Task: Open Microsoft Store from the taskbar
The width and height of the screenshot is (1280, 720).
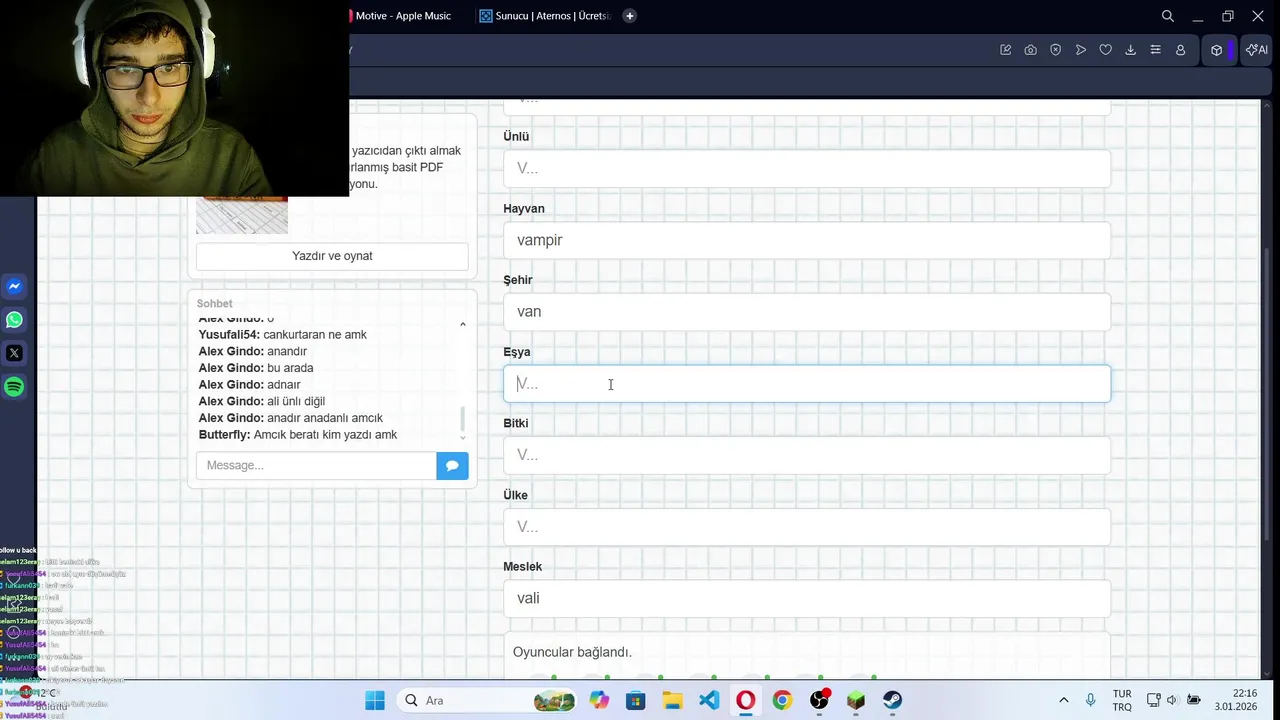Action: point(636,701)
